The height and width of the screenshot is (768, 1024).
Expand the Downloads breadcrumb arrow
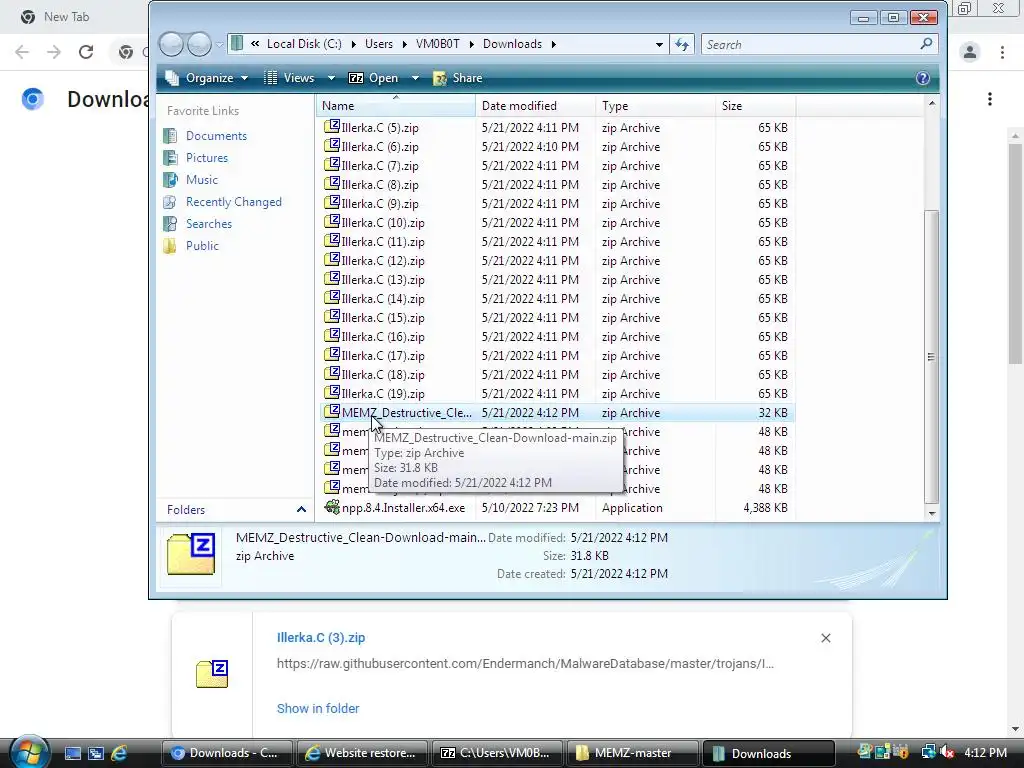tap(554, 44)
